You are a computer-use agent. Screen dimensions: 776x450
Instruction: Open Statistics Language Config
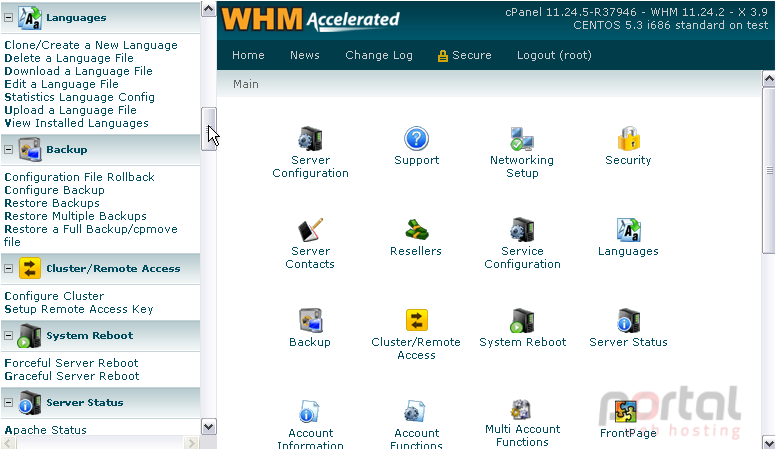point(80,97)
